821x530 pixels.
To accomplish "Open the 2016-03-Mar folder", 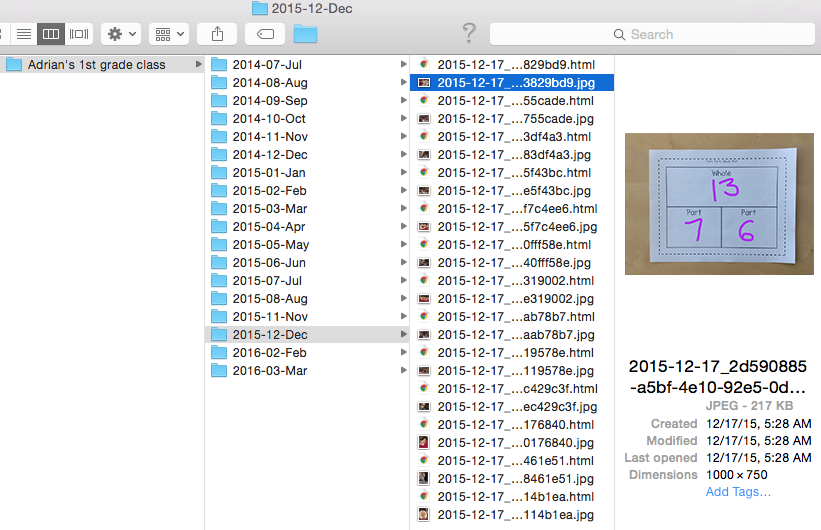I will point(269,371).
